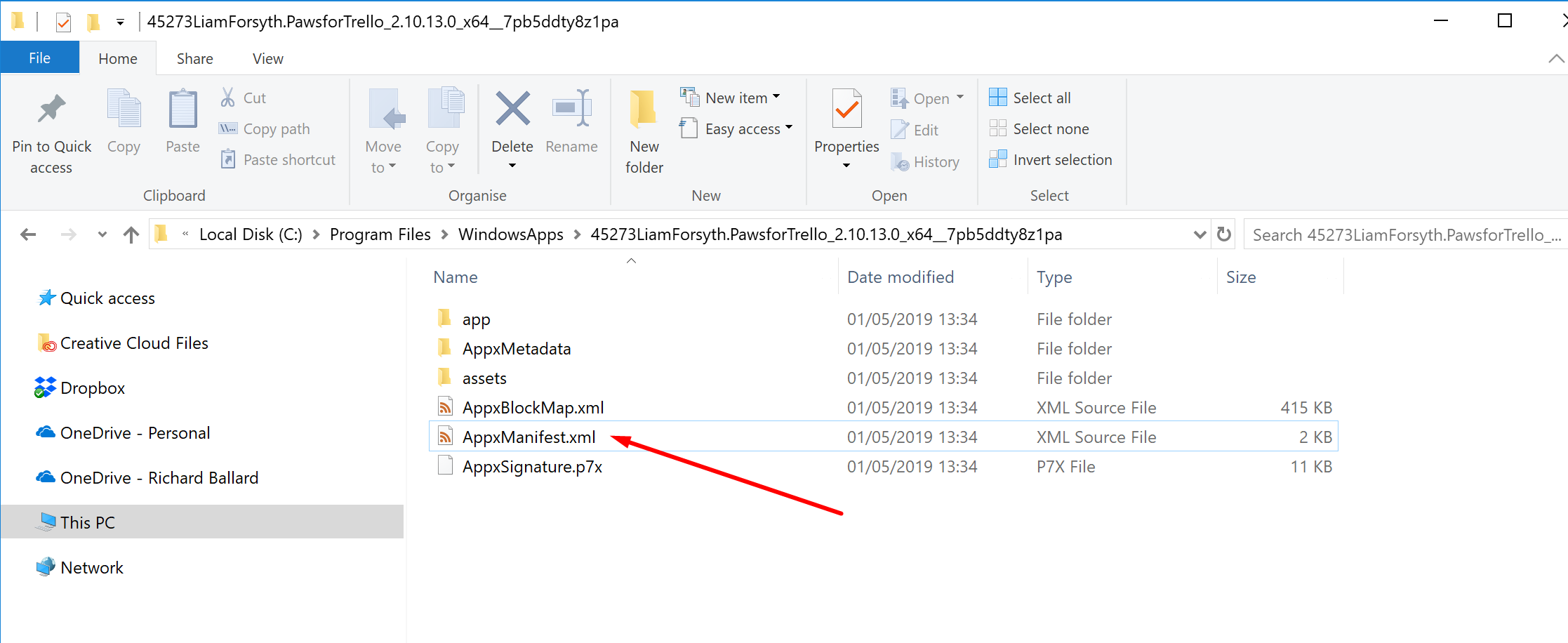Click the search box for this folder
Viewport: 1568px width, 643px height.
click(x=1405, y=234)
